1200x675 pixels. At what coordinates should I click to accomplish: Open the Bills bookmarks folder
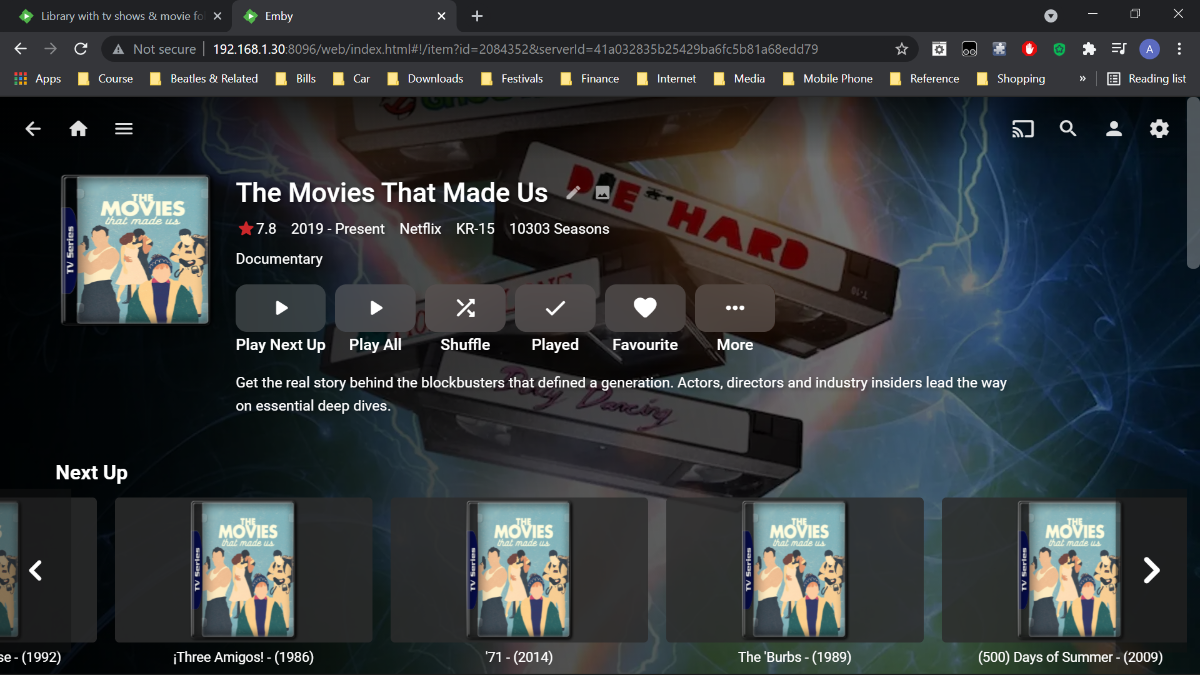pyautogui.click(x=295, y=79)
